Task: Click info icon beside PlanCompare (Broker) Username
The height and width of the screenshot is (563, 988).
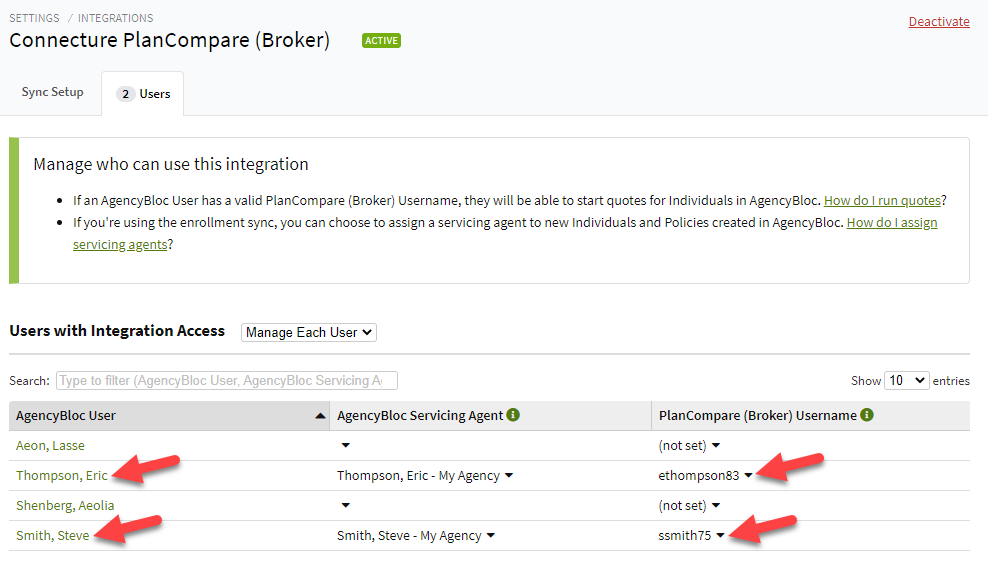Action: 867,415
